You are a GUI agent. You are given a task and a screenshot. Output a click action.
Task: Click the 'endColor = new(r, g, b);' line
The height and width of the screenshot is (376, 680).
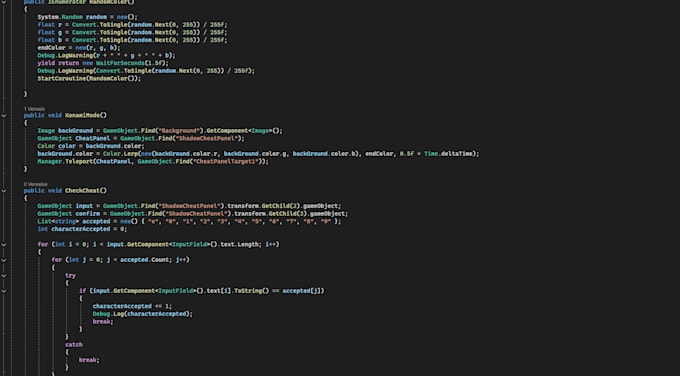[79, 48]
